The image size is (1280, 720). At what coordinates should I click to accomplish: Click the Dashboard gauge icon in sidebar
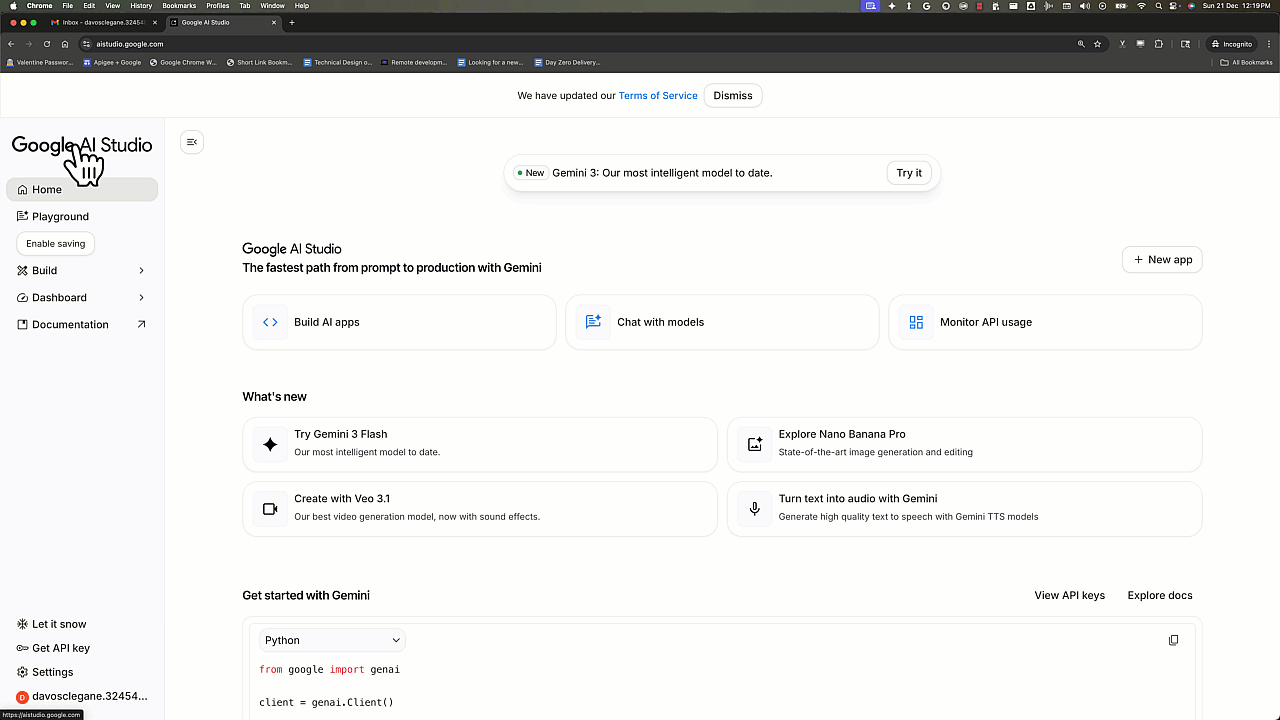[x=23, y=297]
